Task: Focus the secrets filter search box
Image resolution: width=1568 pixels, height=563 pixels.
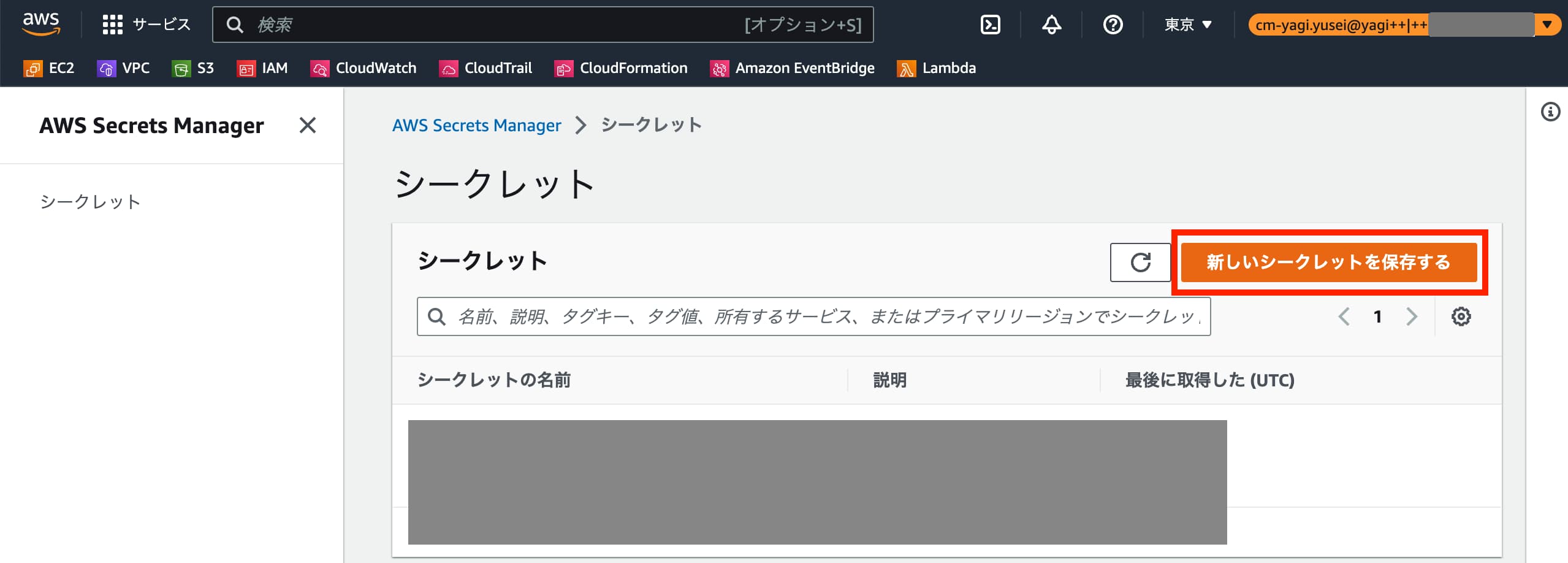Action: point(814,316)
